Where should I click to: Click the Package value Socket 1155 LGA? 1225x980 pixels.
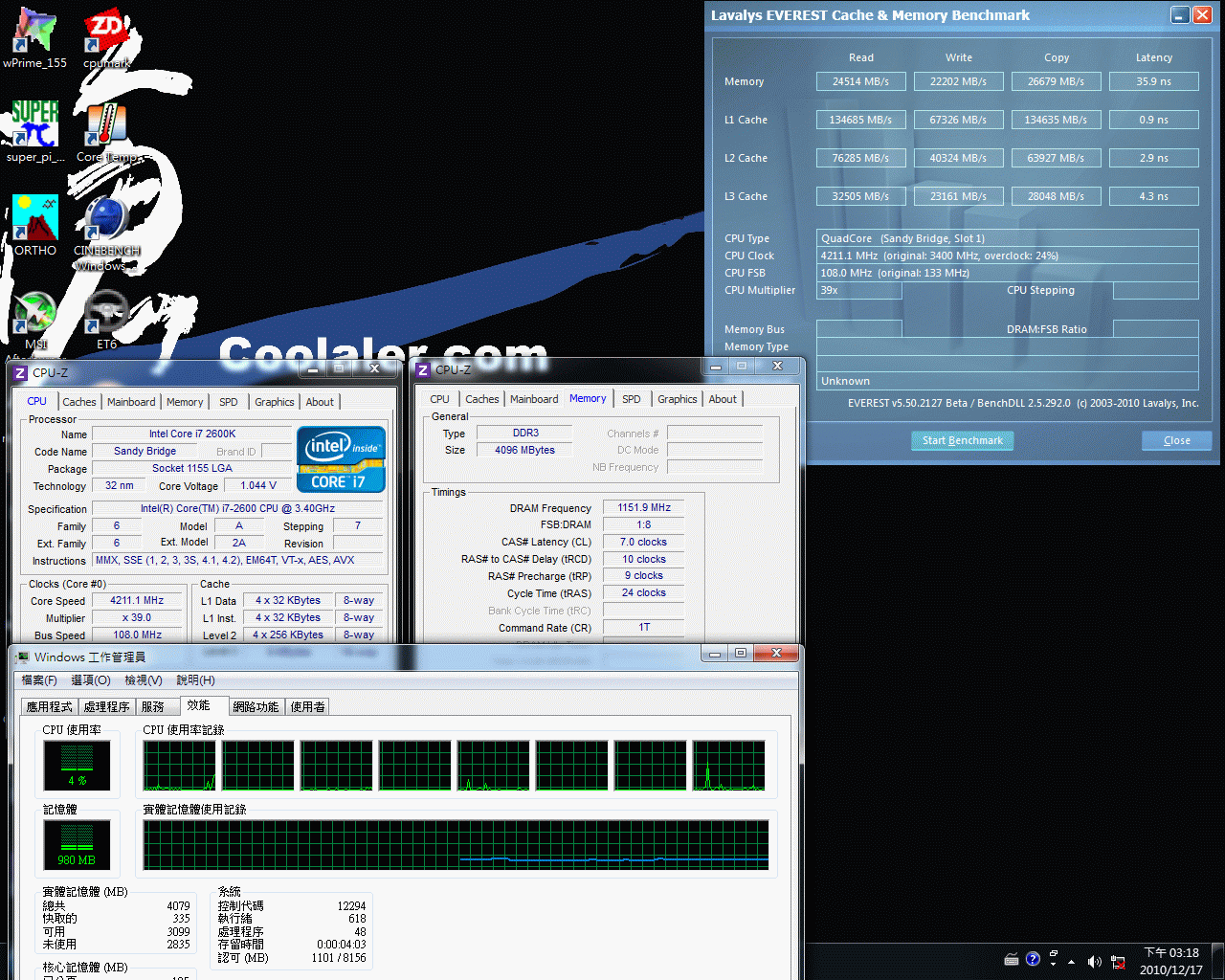pyautogui.click(x=192, y=468)
